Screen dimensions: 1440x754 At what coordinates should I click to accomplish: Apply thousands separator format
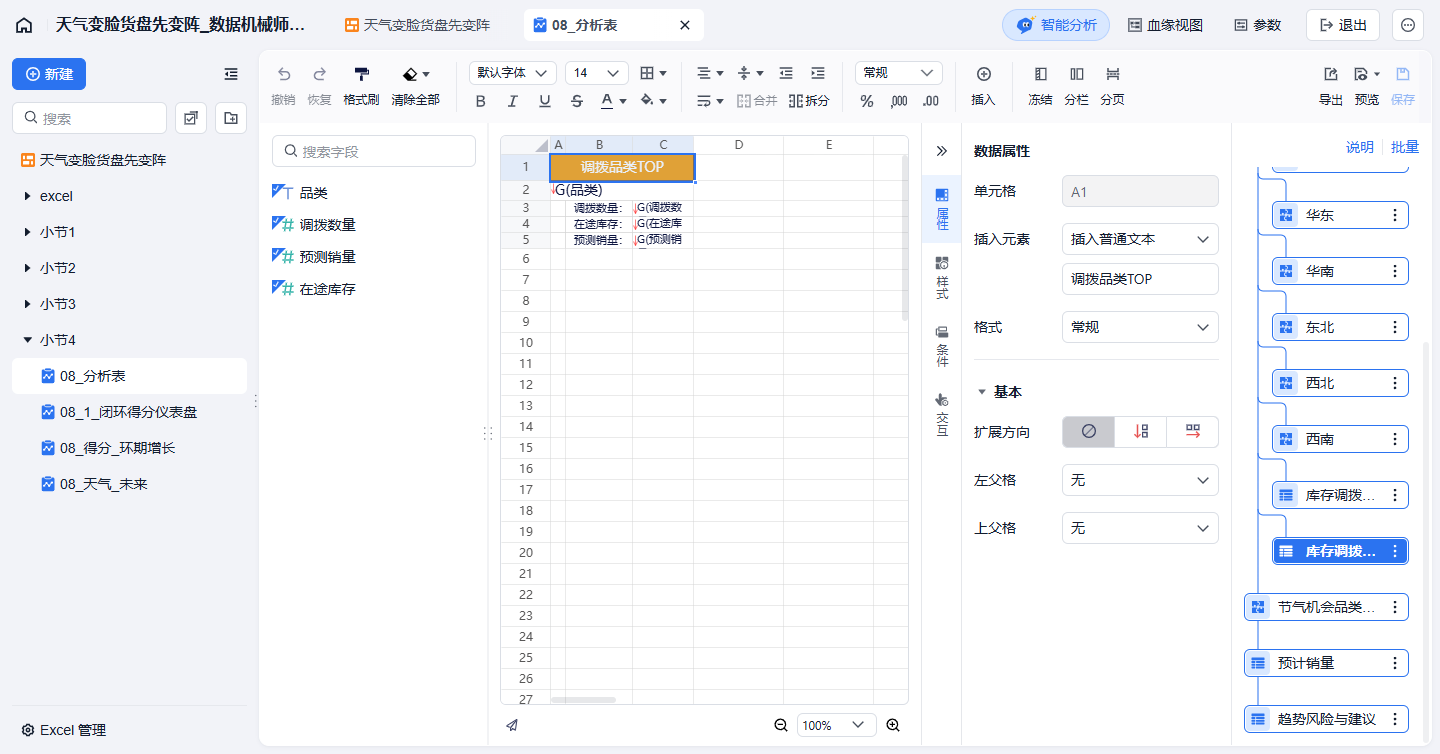[899, 101]
